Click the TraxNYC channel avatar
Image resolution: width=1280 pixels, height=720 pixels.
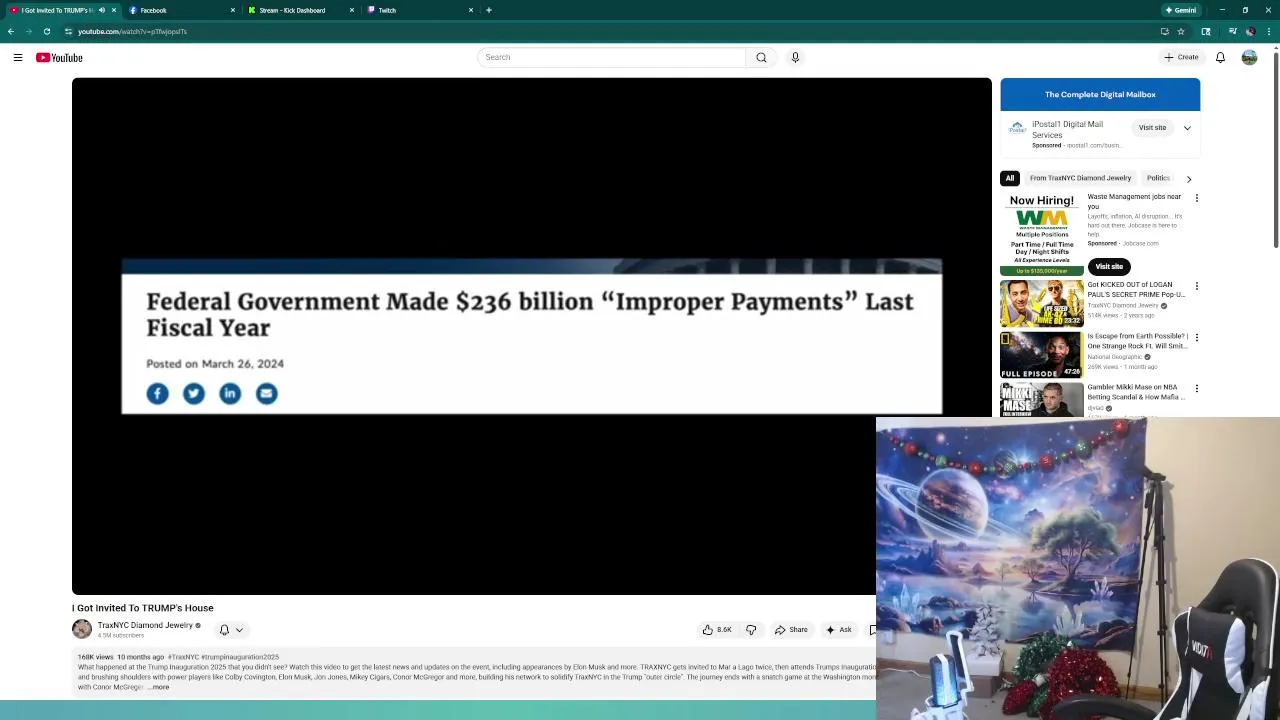(82, 629)
